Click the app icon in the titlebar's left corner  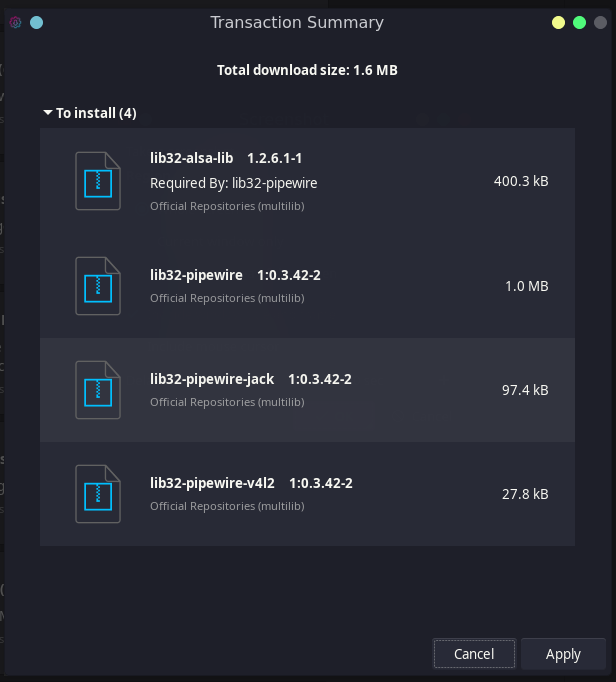[x=15, y=22]
